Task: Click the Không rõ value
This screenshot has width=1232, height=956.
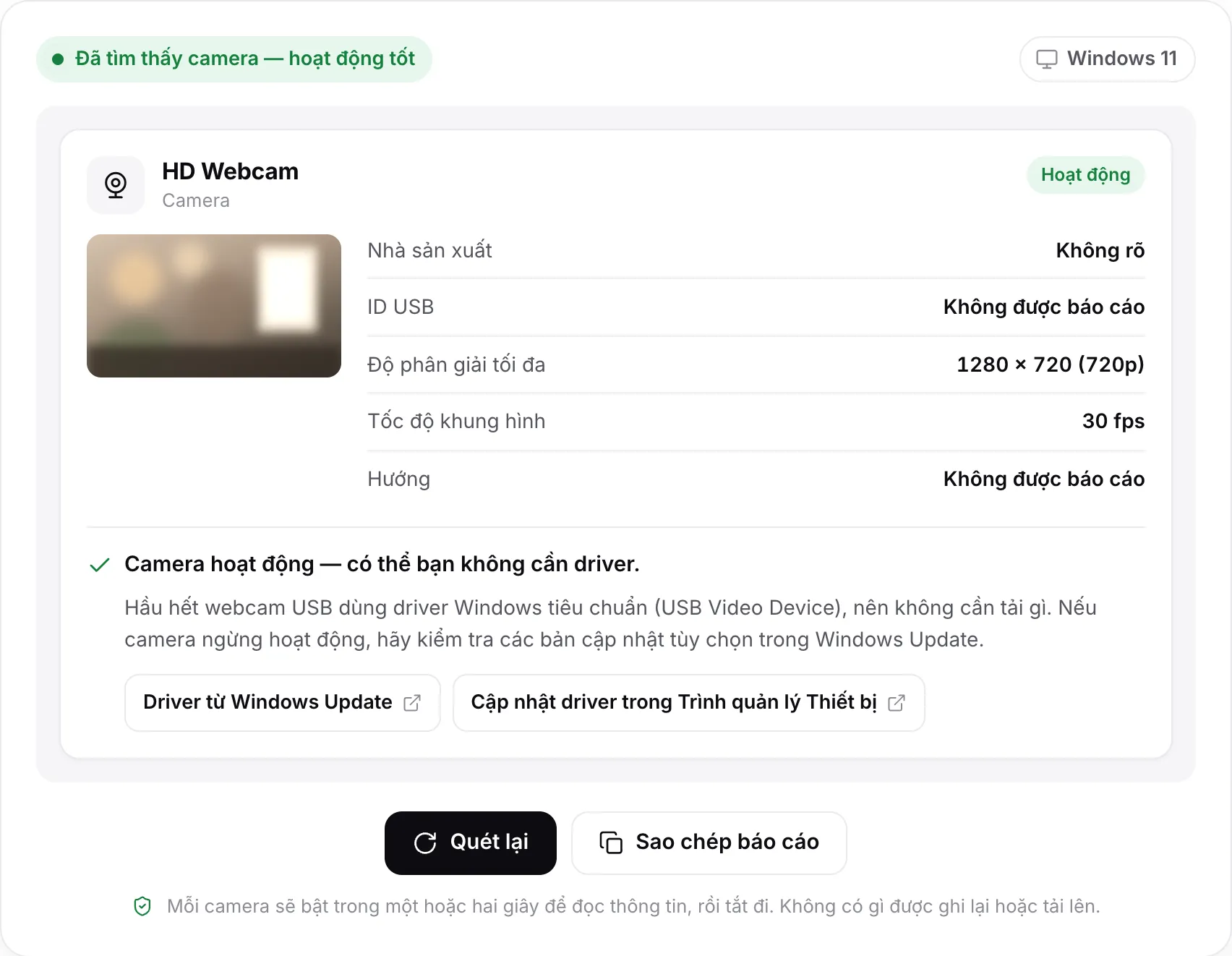Action: 1100,251
